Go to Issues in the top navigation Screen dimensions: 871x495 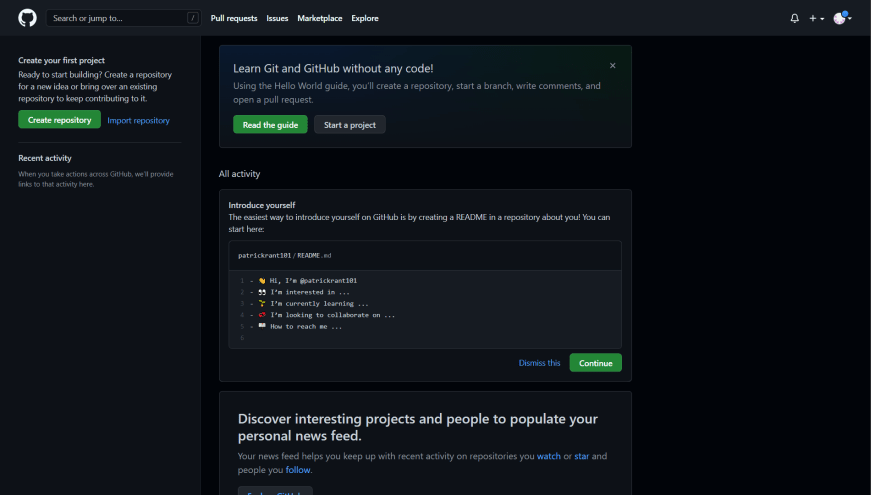click(277, 18)
